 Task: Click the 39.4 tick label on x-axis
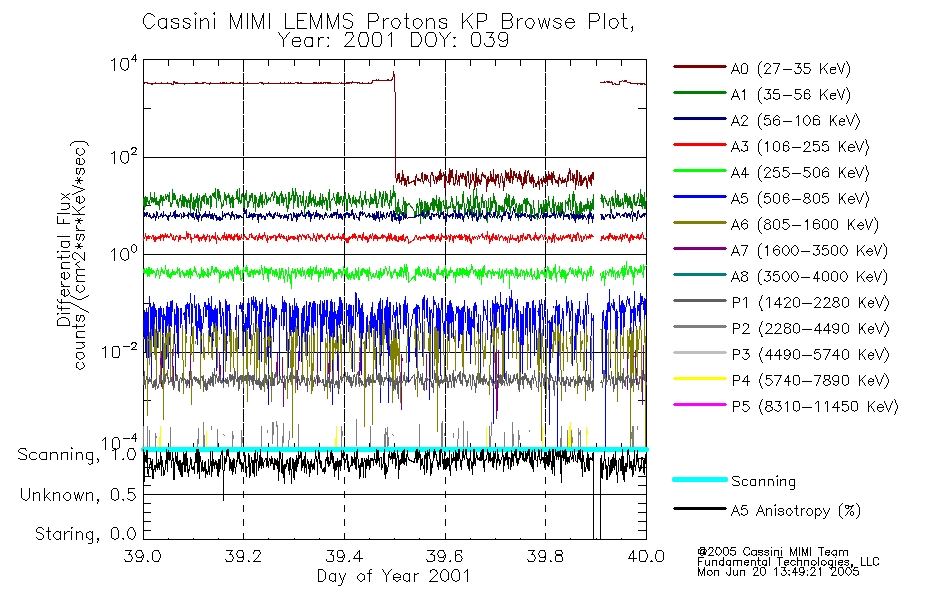[345, 556]
